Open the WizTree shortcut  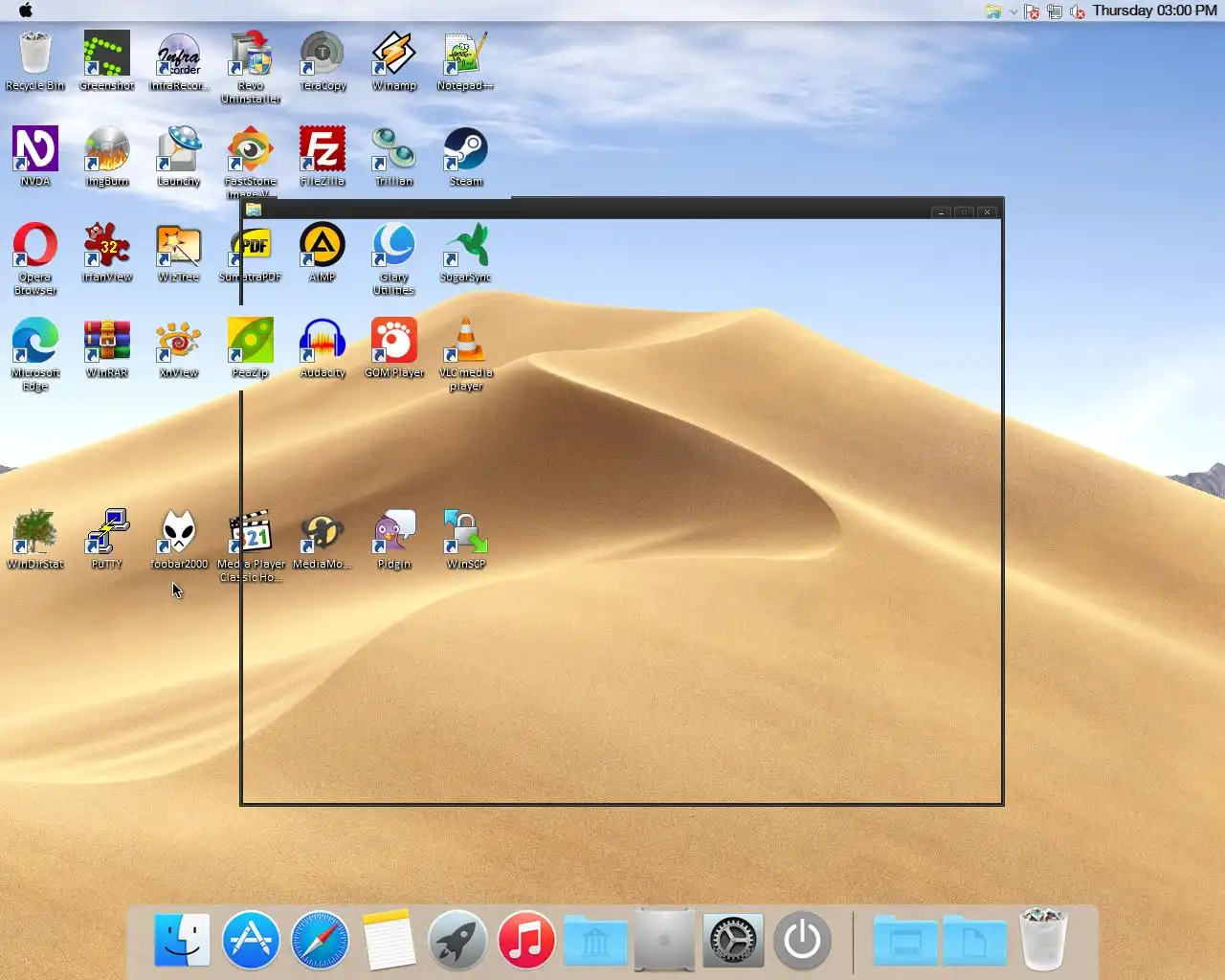coord(179,253)
